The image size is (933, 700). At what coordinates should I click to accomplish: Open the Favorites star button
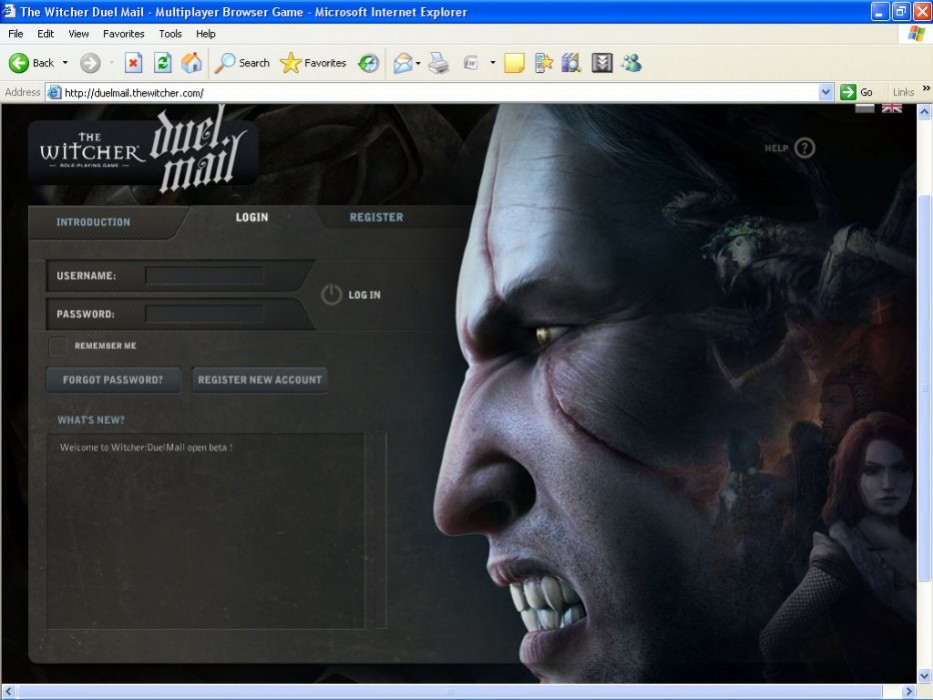(x=314, y=62)
